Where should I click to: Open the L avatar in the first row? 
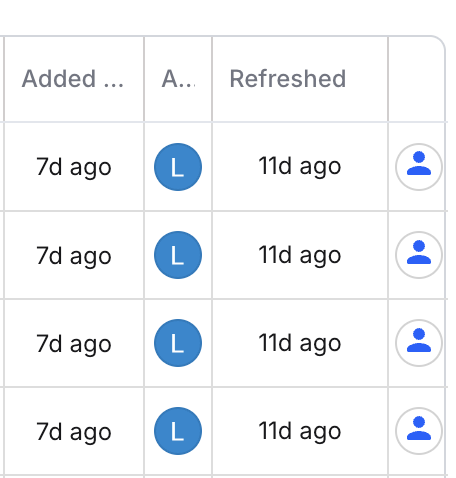[x=178, y=167]
